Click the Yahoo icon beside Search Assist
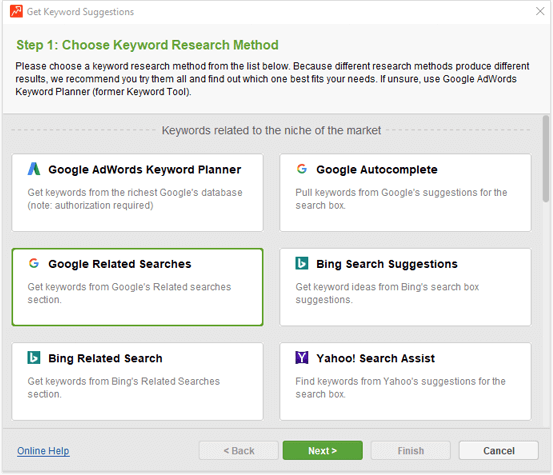The image size is (553, 475). (x=302, y=357)
